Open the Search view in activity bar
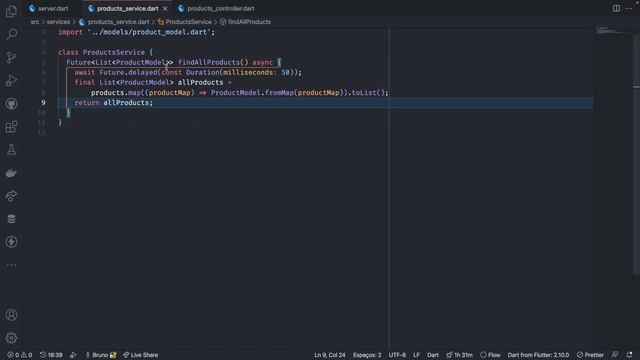 [x=11, y=34]
